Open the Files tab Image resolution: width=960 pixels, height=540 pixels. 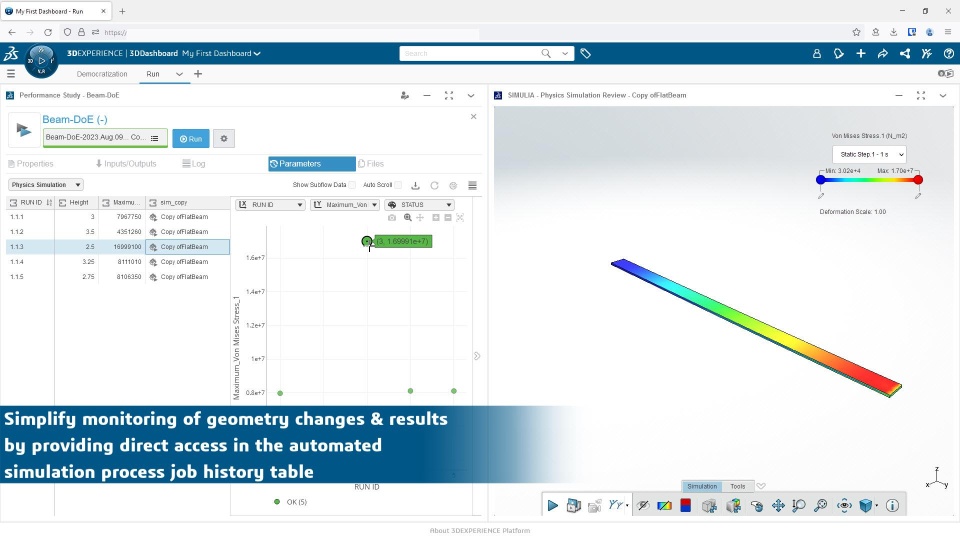(x=371, y=163)
